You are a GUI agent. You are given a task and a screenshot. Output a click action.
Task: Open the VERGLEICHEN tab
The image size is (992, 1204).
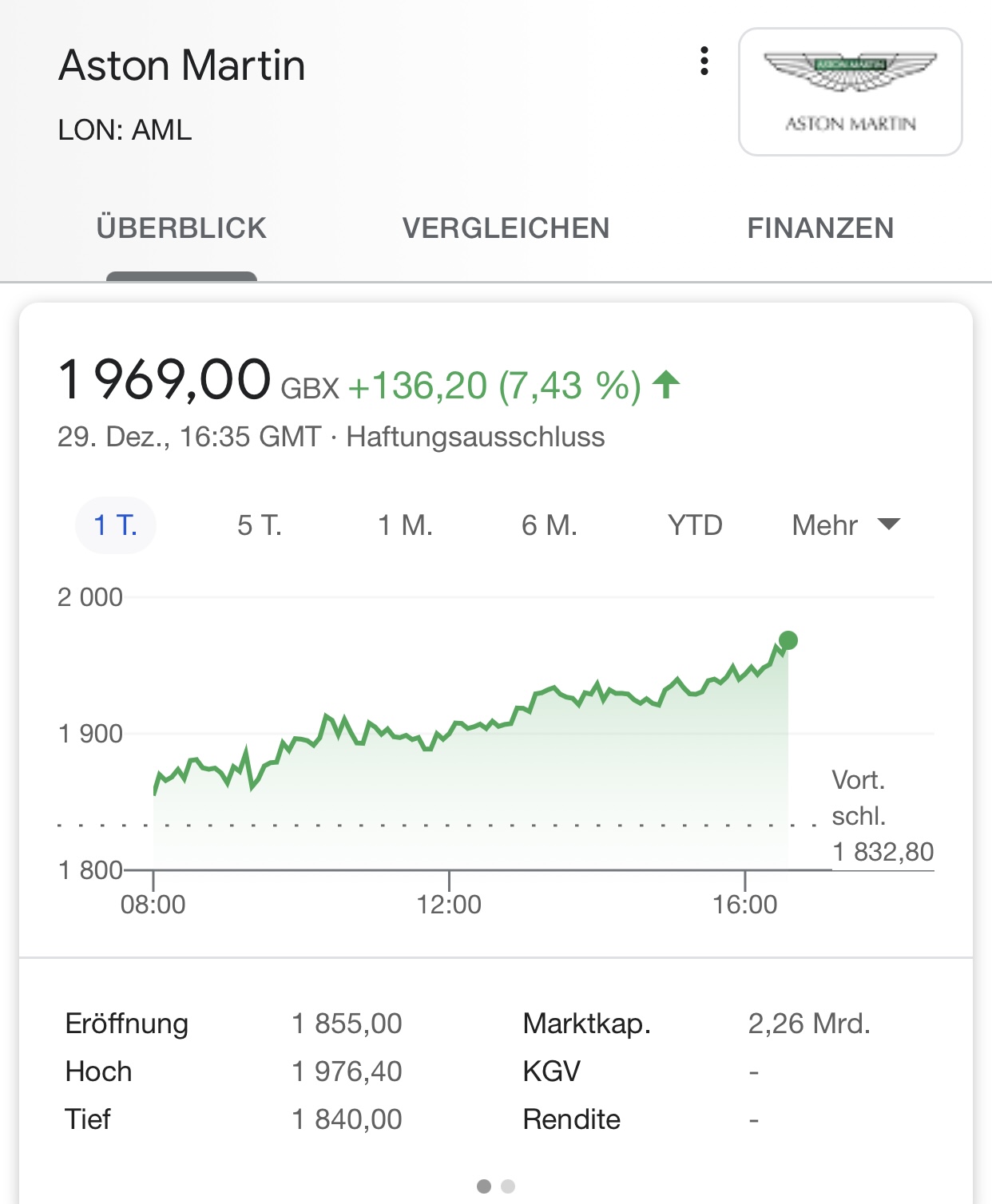click(506, 228)
